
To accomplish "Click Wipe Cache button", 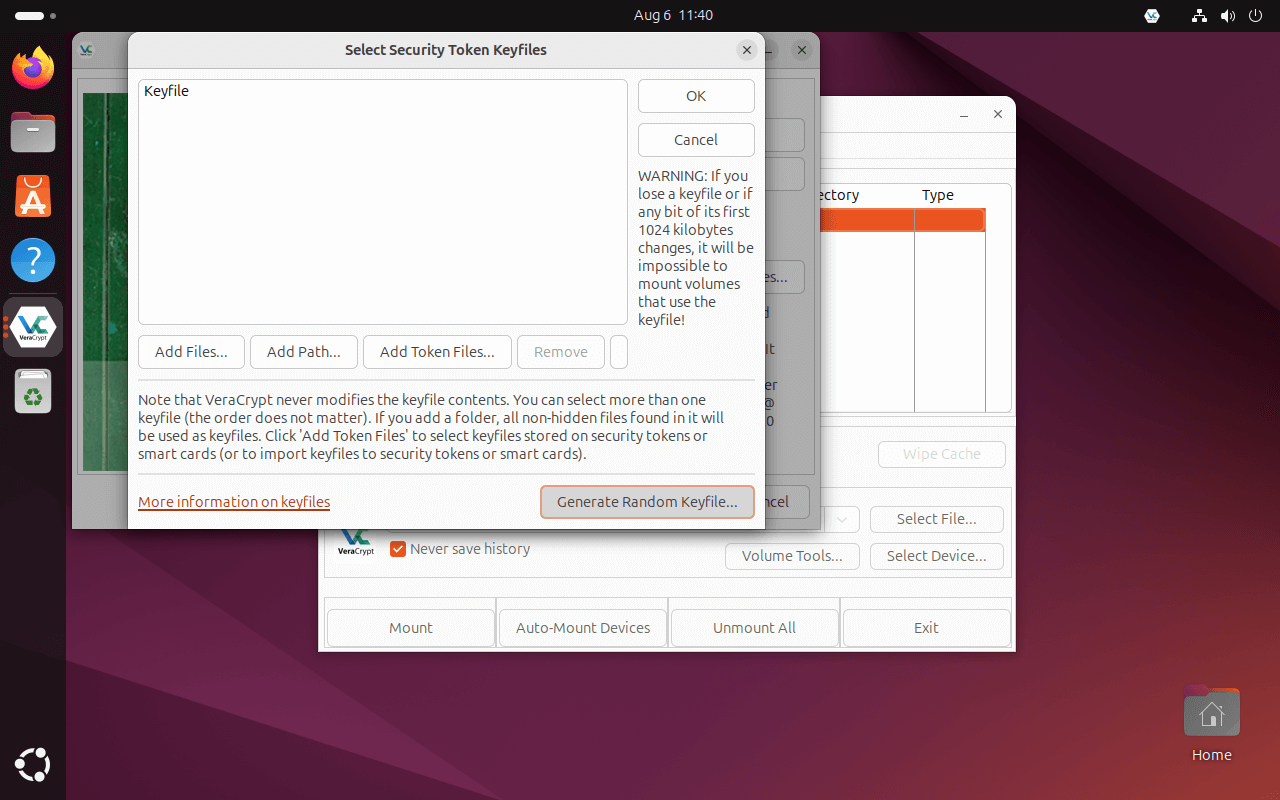I will pos(942,454).
